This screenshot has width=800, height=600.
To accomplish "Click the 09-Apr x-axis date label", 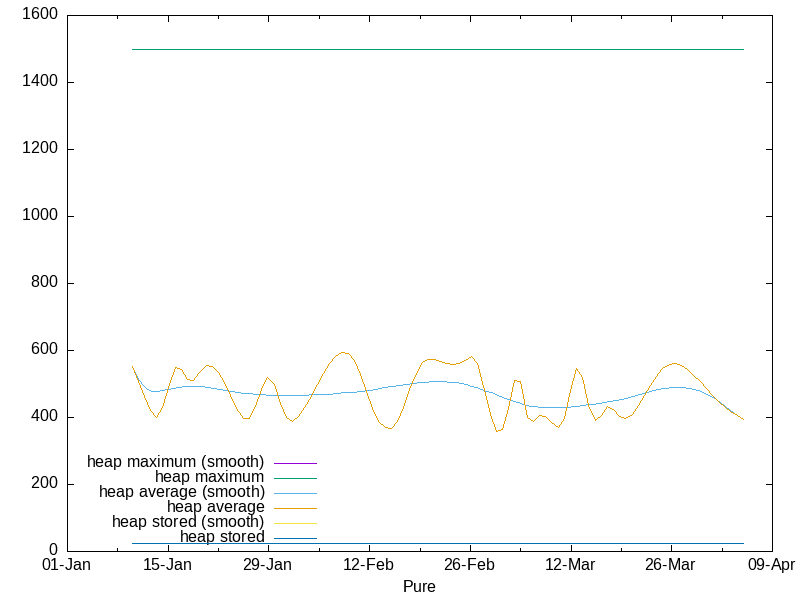I will pos(770,565).
